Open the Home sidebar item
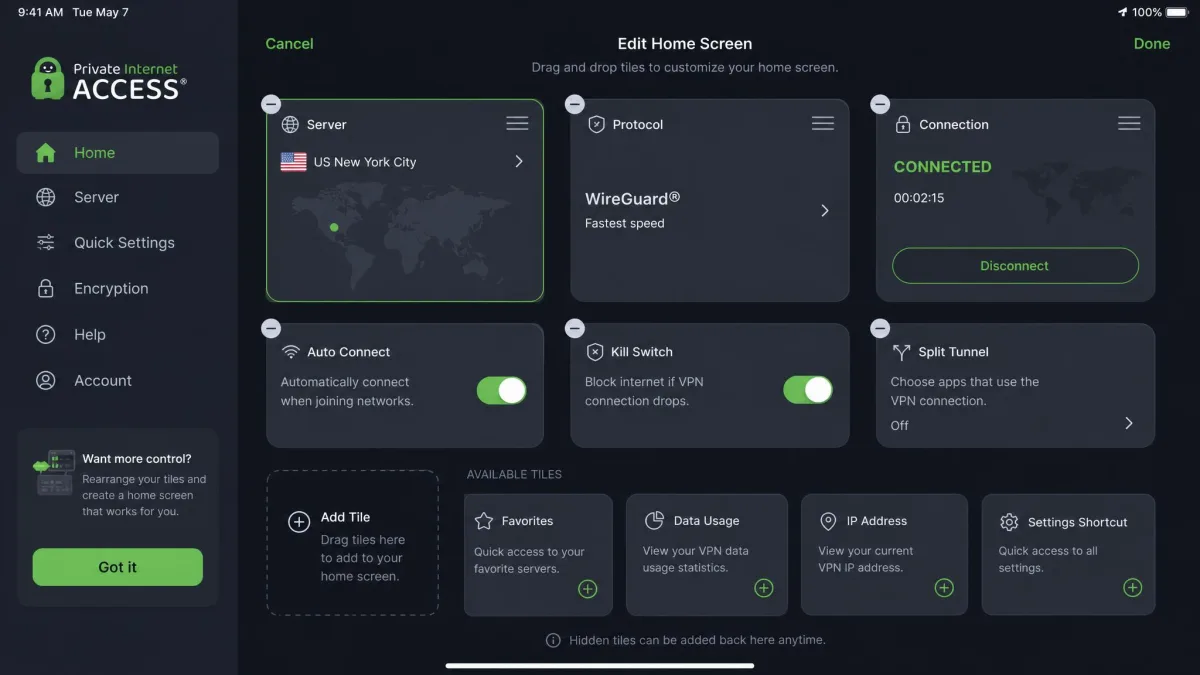 point(118,153)
